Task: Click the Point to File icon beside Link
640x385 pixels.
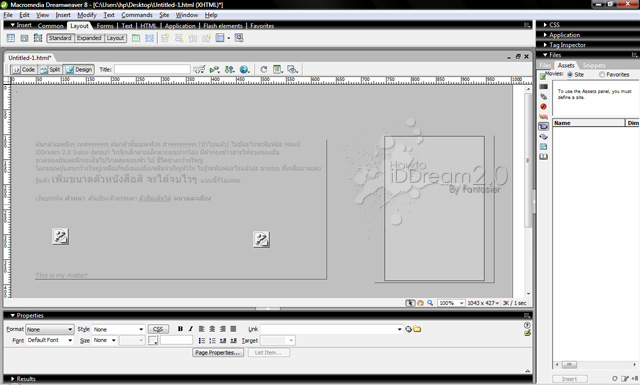Action: coord(408,329)
